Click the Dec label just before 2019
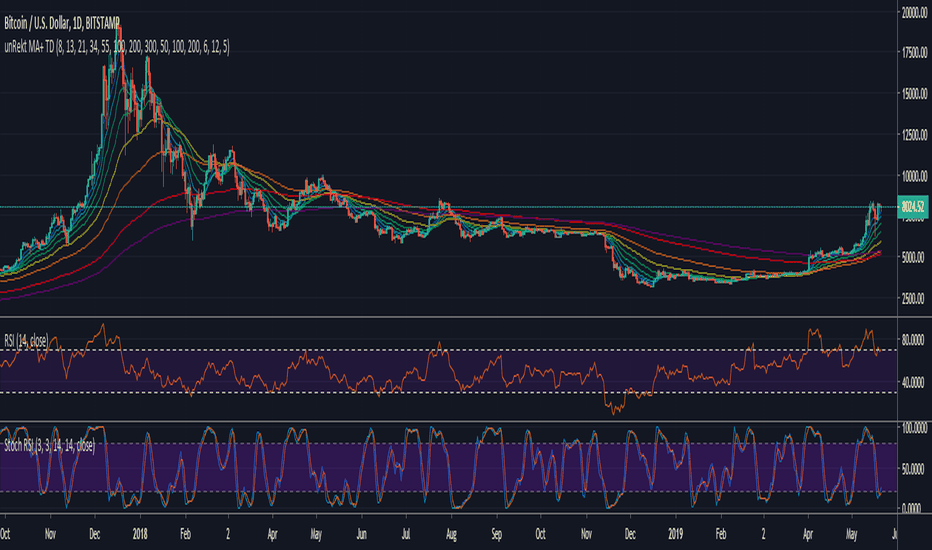 630,534
